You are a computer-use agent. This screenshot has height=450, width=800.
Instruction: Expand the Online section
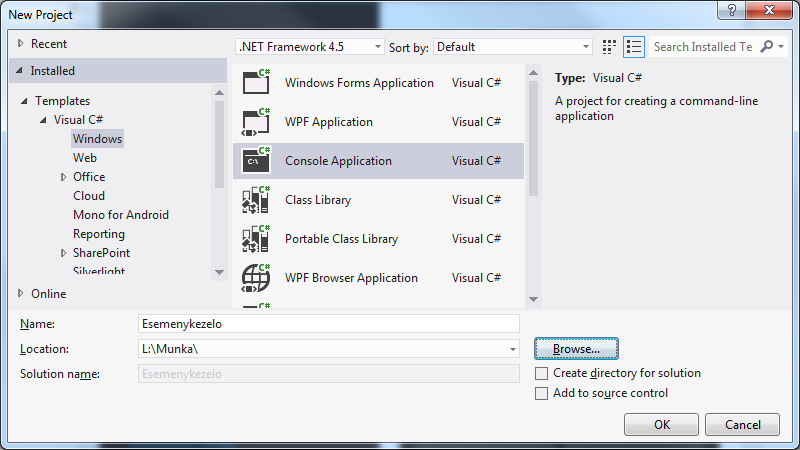point(20,293)
